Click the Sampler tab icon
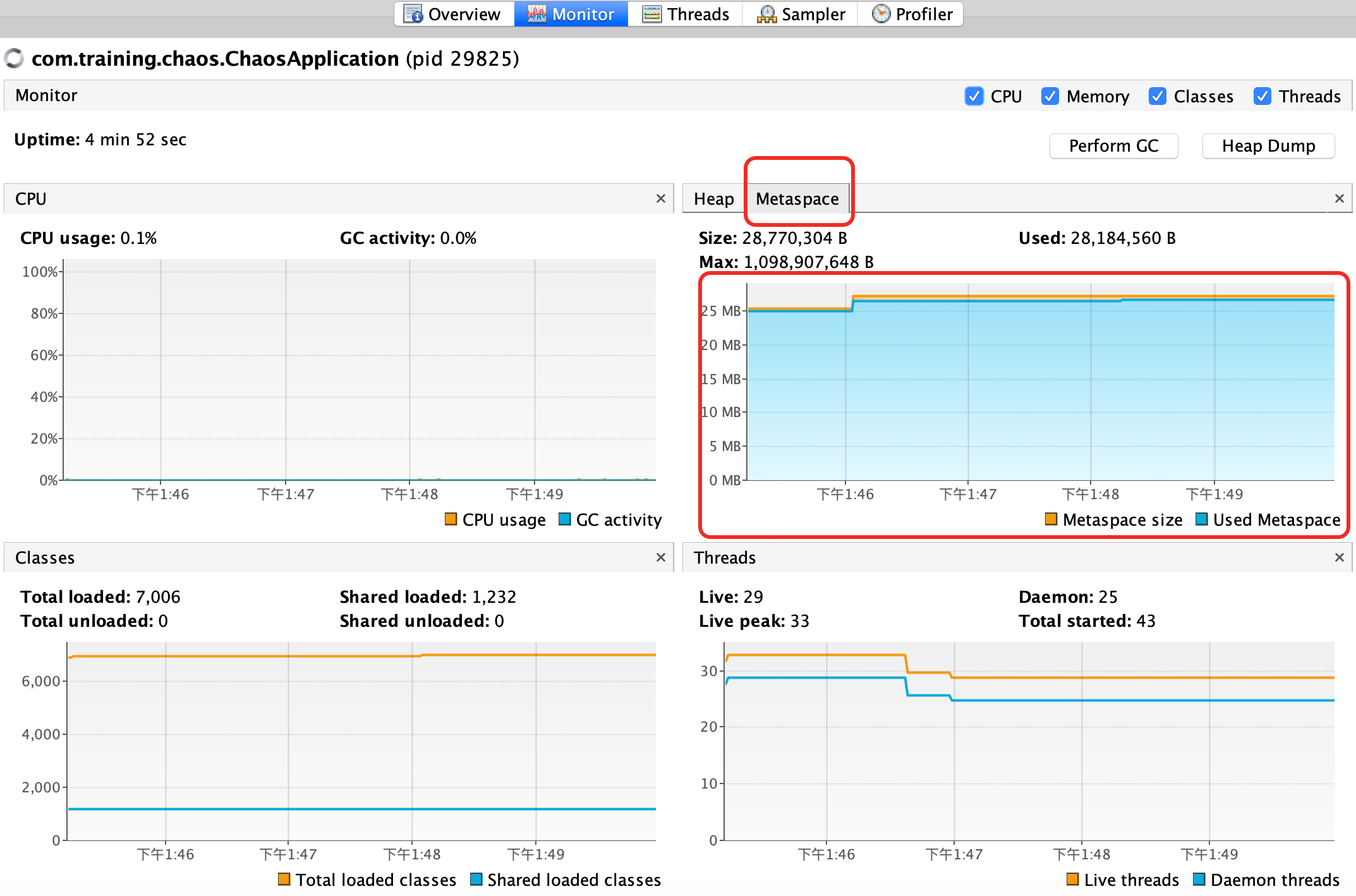Viewport: 1356px width, 896px height. tap(766, 14)
